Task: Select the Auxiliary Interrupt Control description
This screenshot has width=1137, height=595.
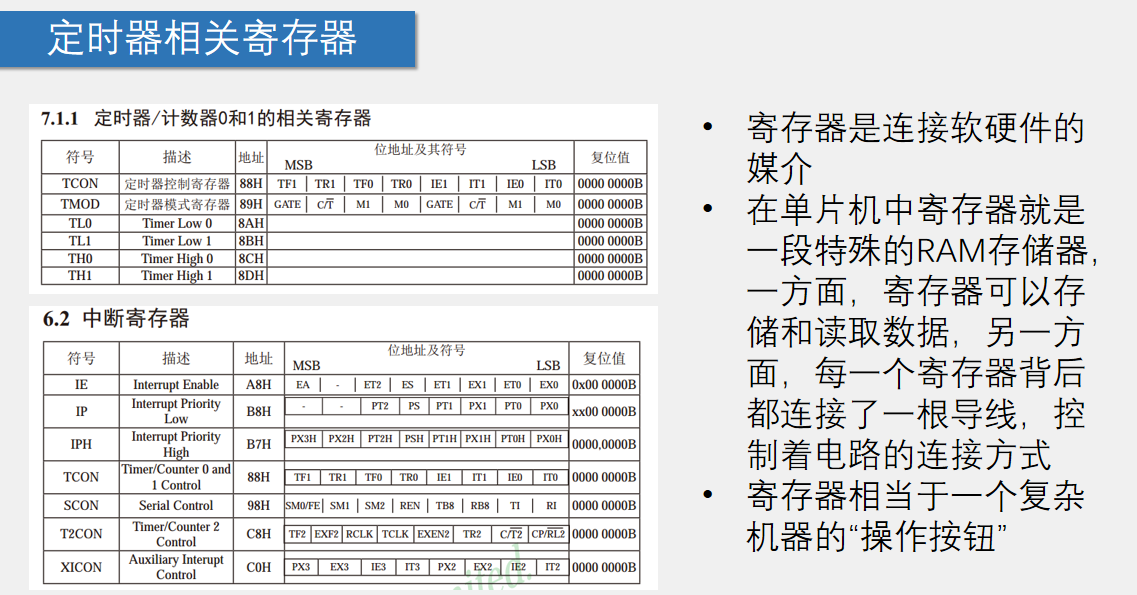Action: click(176, 567)
